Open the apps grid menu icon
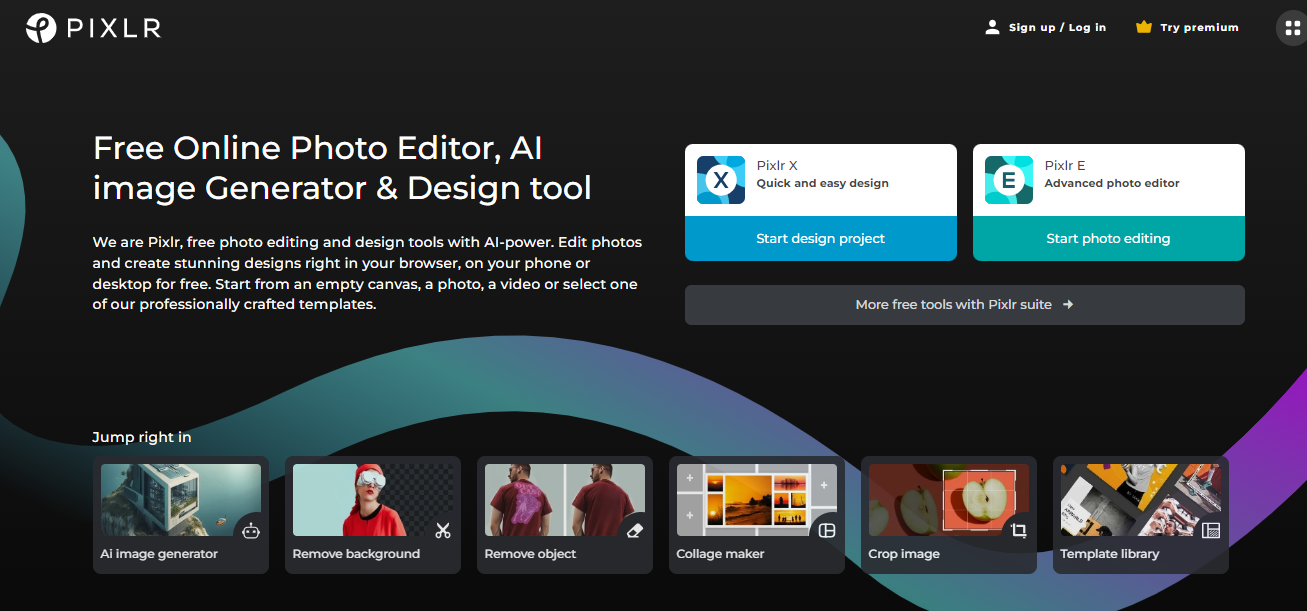Screen dimensions: 1307x611 [1291, 28]
